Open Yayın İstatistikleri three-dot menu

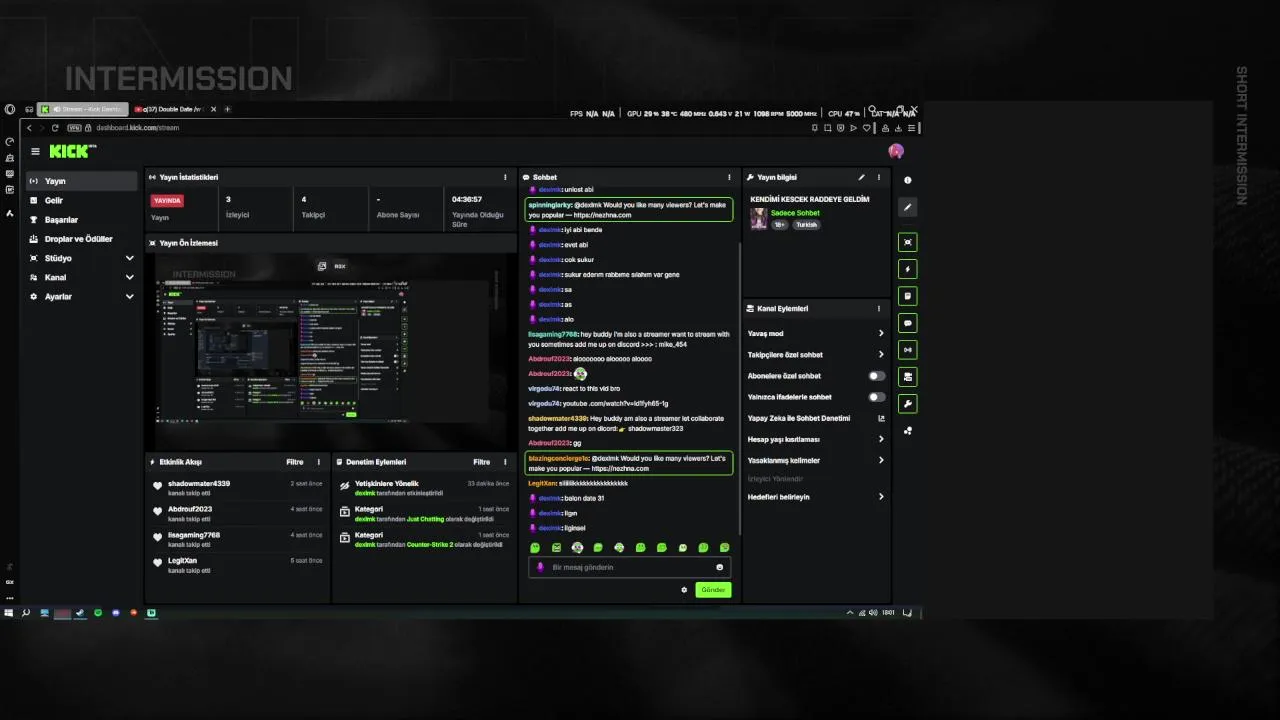(505, 177)
